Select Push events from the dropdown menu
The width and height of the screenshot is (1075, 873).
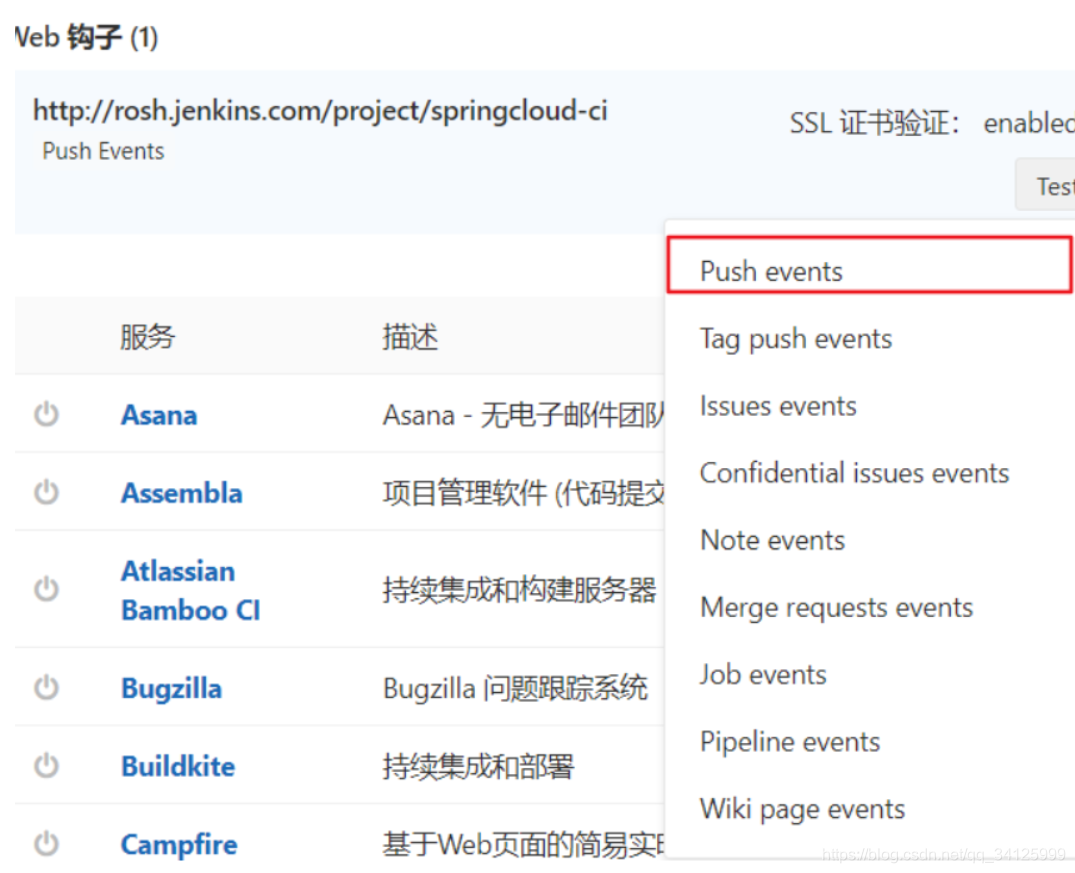pos(869,265)
